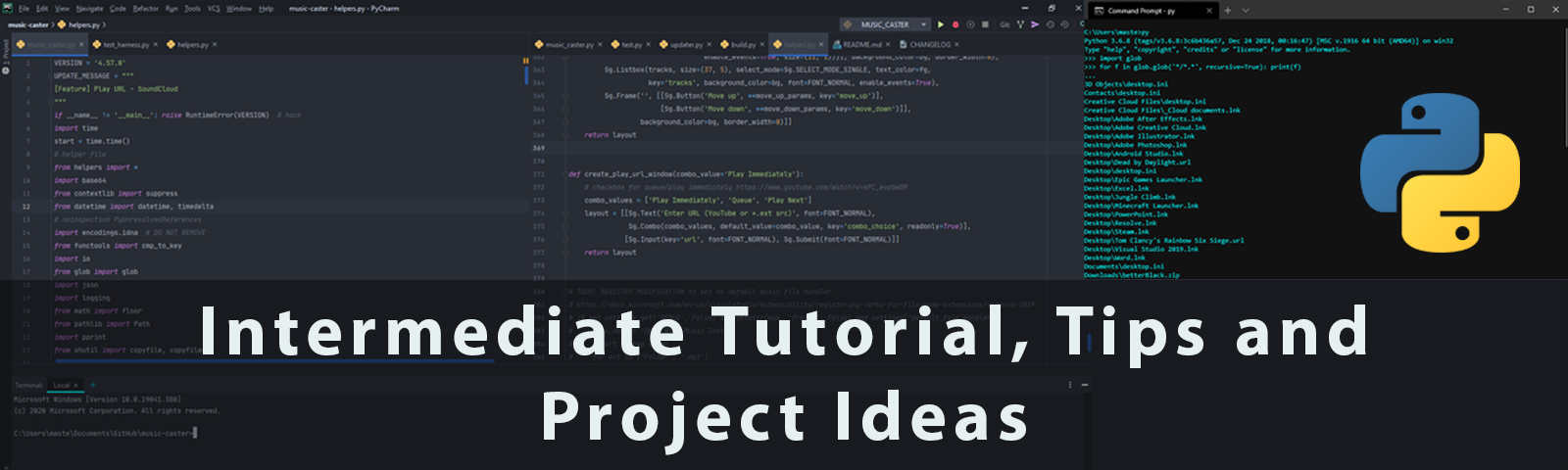Close the left helpers.py tab
The width and height of the screenshot is (1568, 470).
[x=215, y=44]
